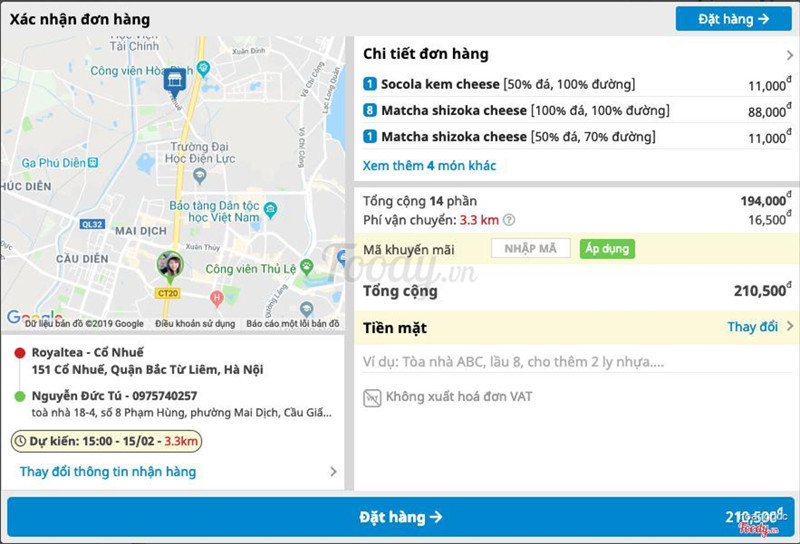This screenshot has width=800, height=544.
Task: Open the map's Điều khoản sử dụng link
Action: [195, 324]
